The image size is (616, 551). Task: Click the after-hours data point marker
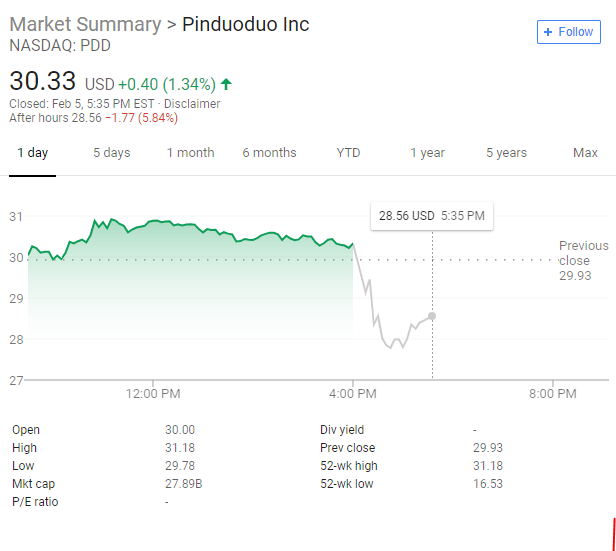click(x=432, y=316)
